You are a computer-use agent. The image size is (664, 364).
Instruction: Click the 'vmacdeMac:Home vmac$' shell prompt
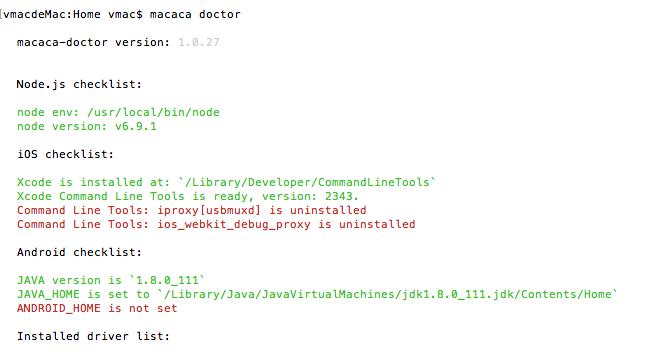tap(73, 14)
